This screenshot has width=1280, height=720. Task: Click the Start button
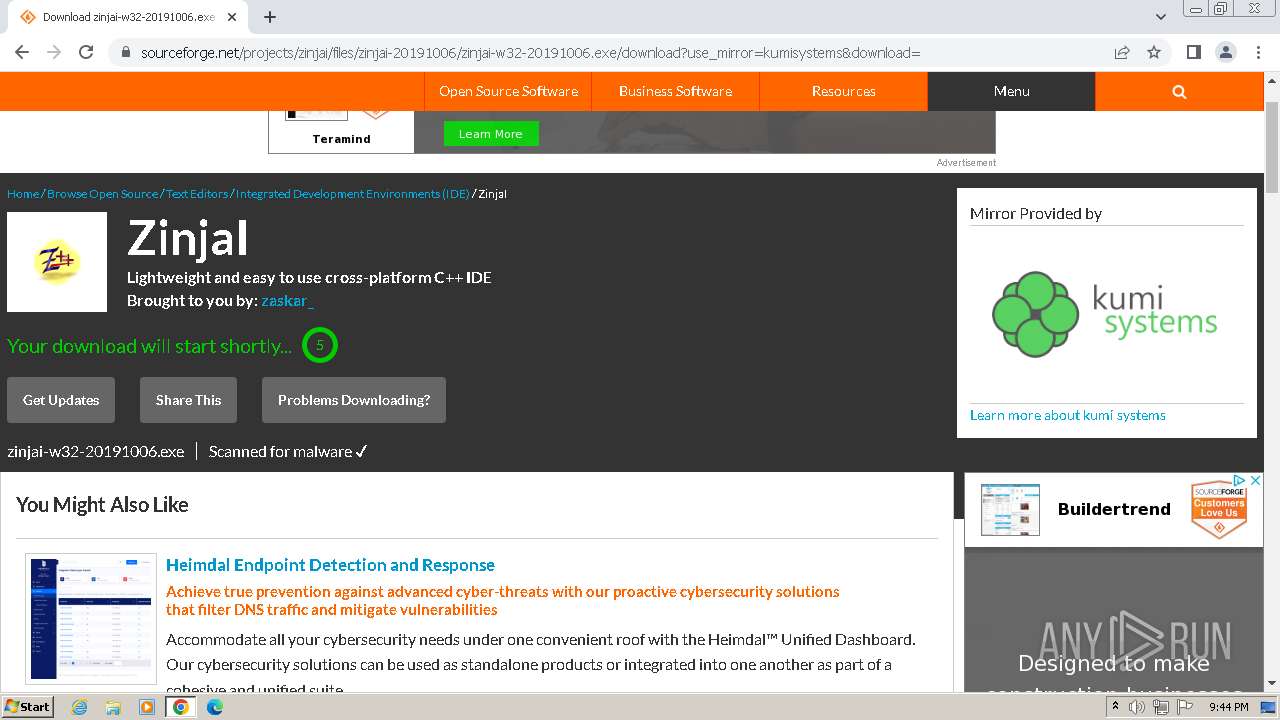(x=27, y=707)
